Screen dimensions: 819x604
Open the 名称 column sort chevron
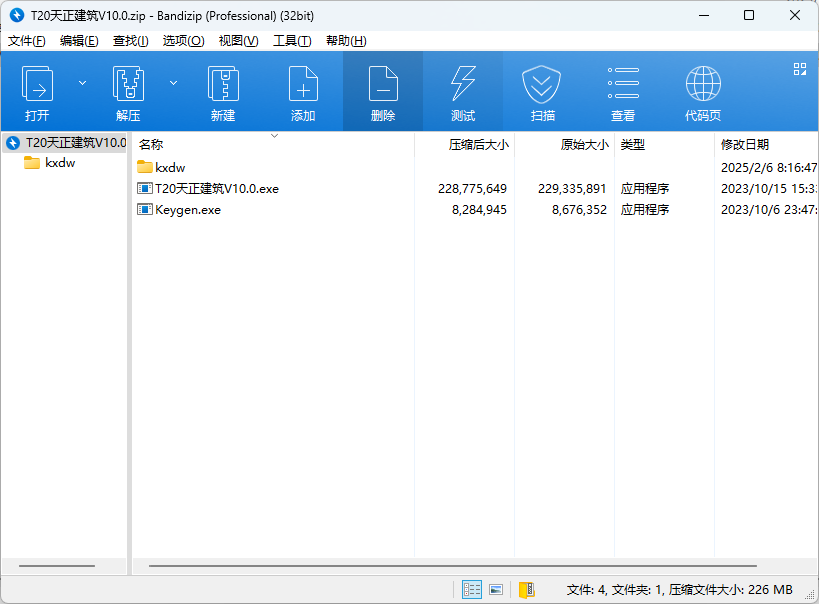[x=274, y=136]
